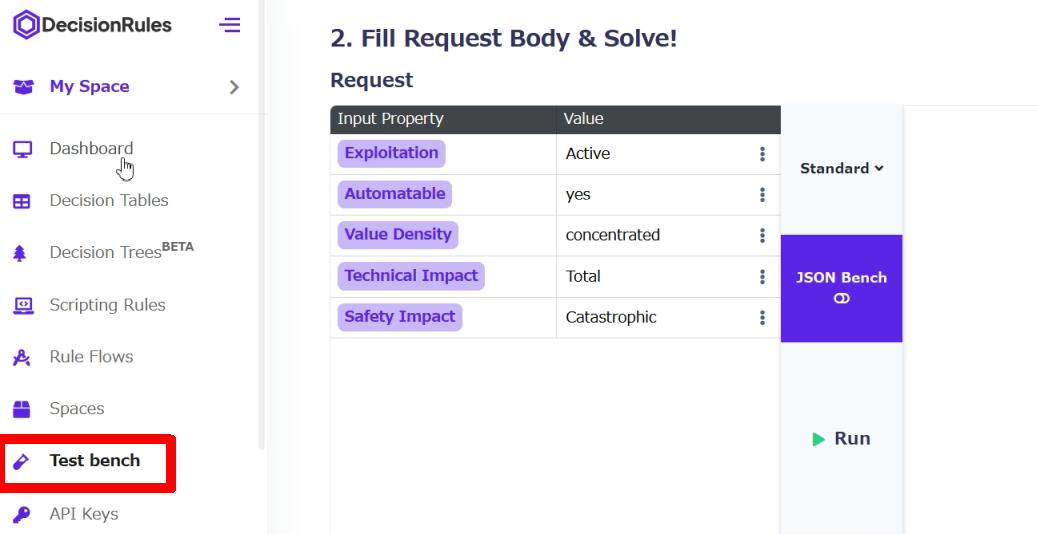1037x534 pixels.
Task: Click the API Keys key icon
Action: 21,514
